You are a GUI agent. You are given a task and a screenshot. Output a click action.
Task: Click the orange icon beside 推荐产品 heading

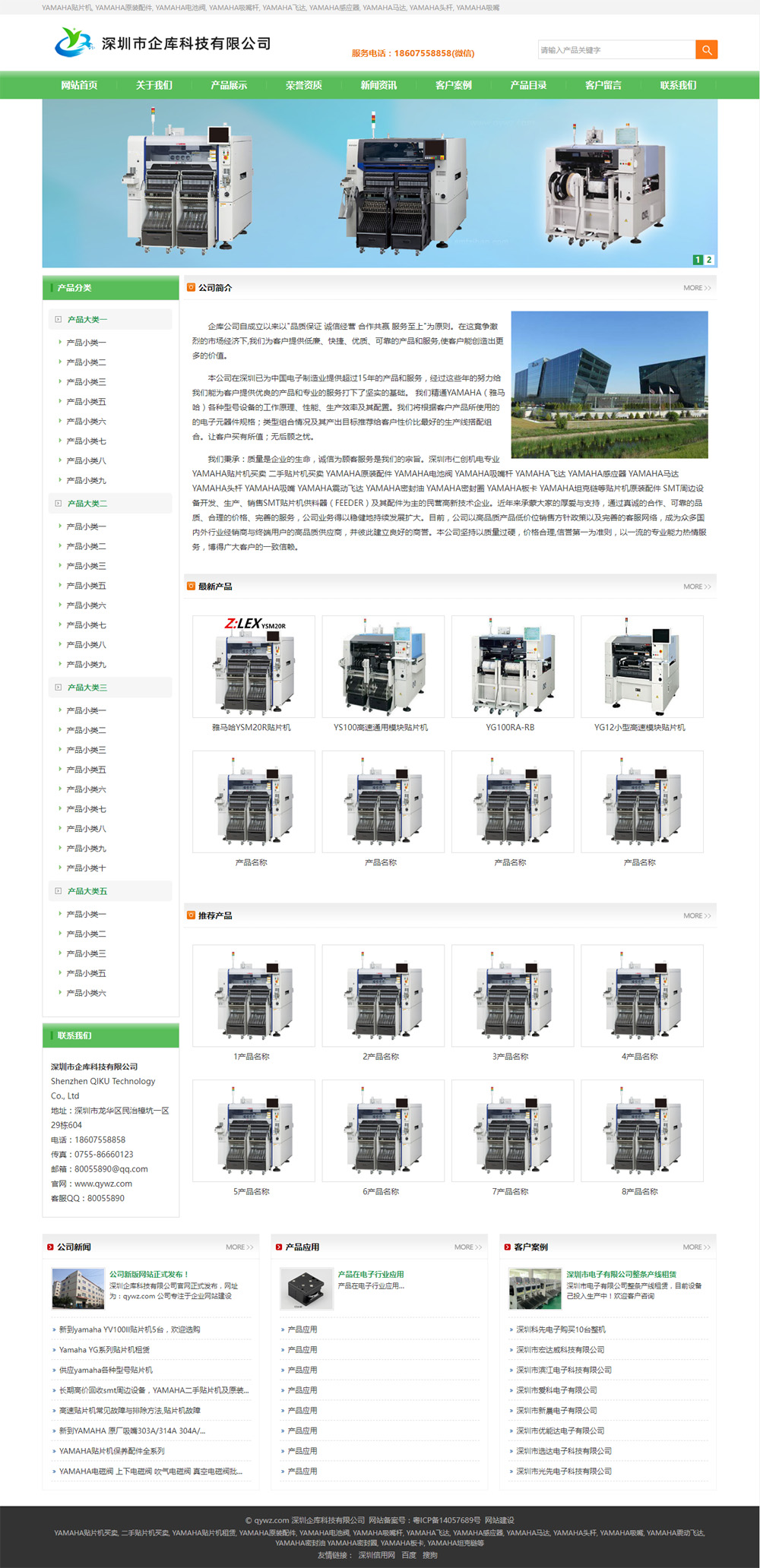[x=191, y=915]
